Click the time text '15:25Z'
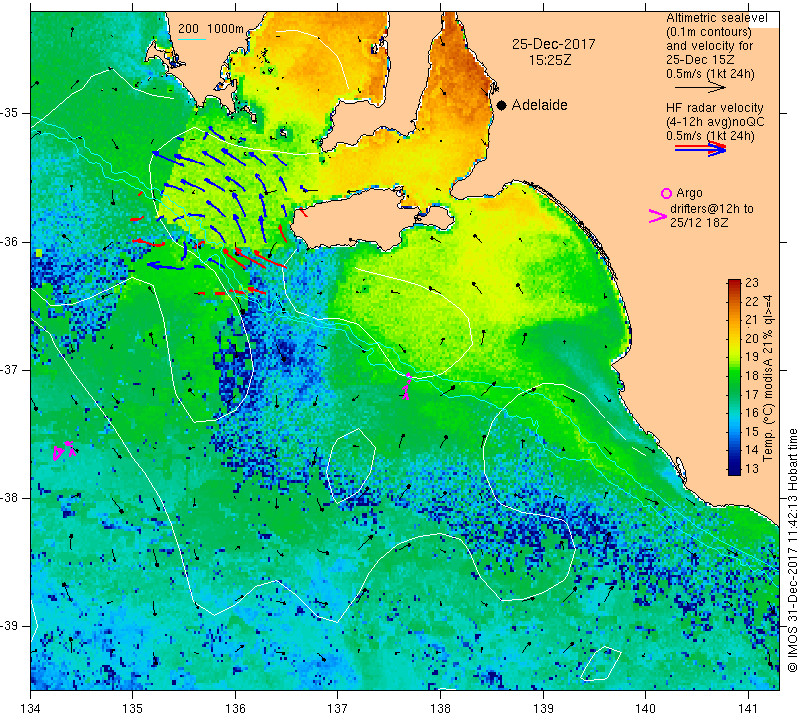 [549, 60]
